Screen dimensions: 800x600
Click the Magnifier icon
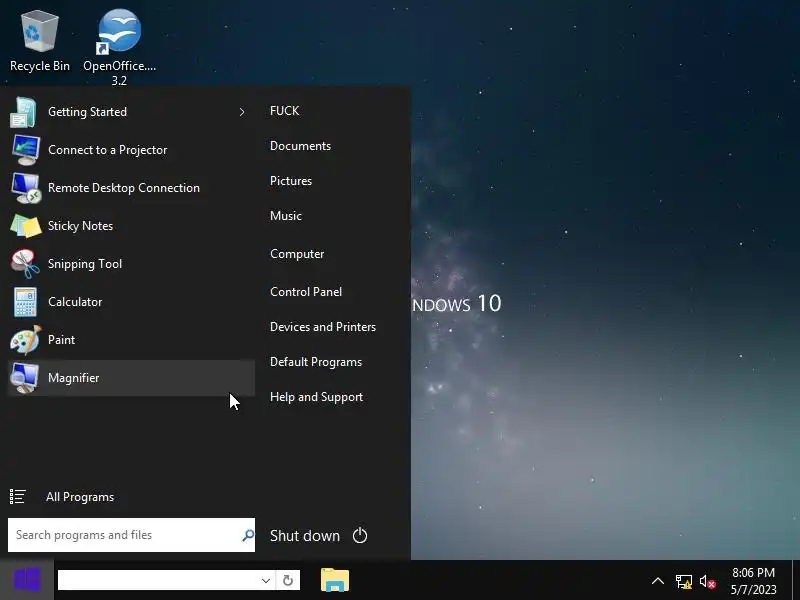pos(25,378)
